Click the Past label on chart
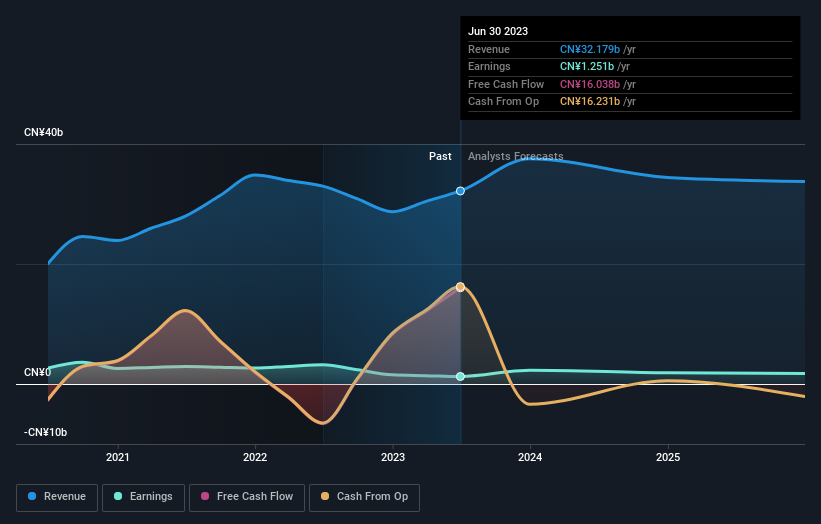The height and width of the screenshot is (524, 821). coord(440,156)
